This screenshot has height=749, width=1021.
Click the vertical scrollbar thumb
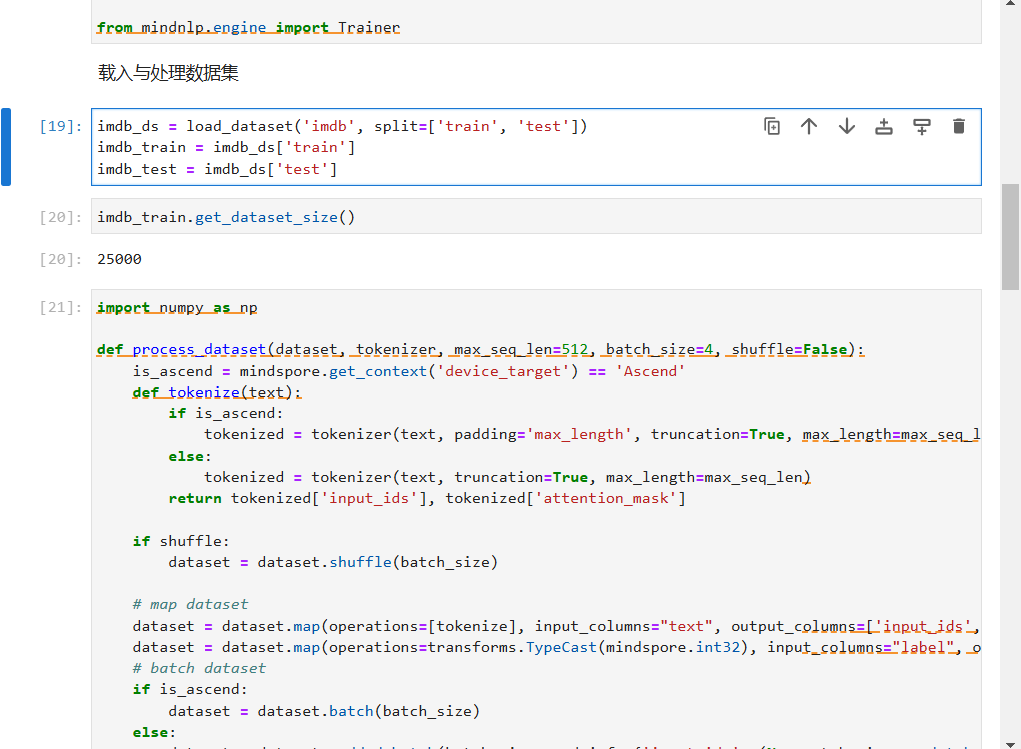1010,237
